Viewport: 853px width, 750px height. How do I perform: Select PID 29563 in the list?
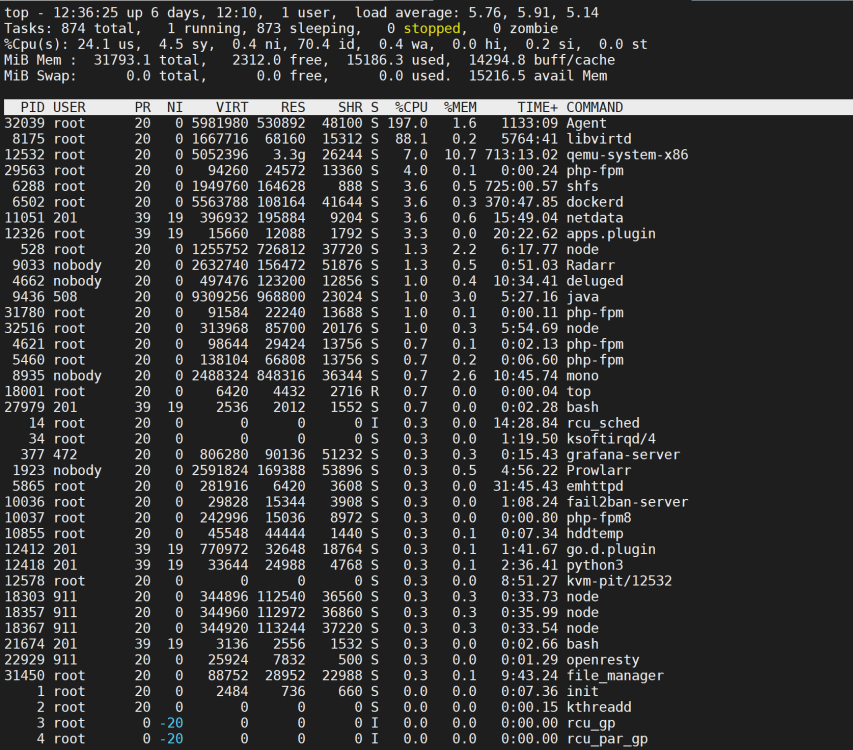[24, 170]
